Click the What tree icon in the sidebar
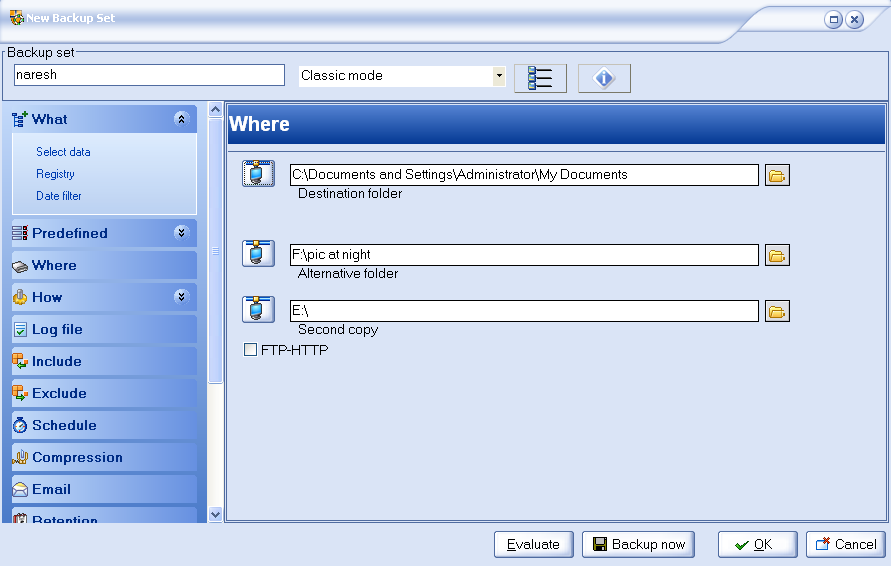The width and height of the screenshot is (891, 566). 20,119
